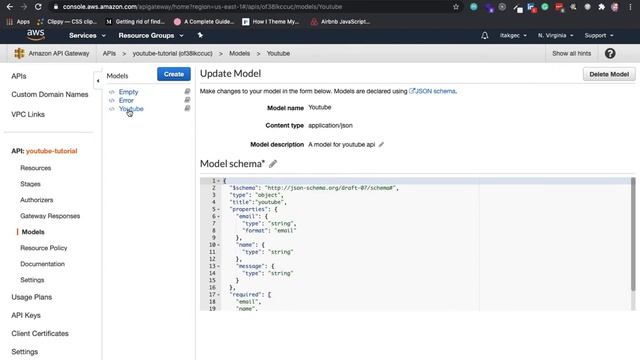
Task: Click the youtube-tutorial API name in sidebar
Action: 51,151
